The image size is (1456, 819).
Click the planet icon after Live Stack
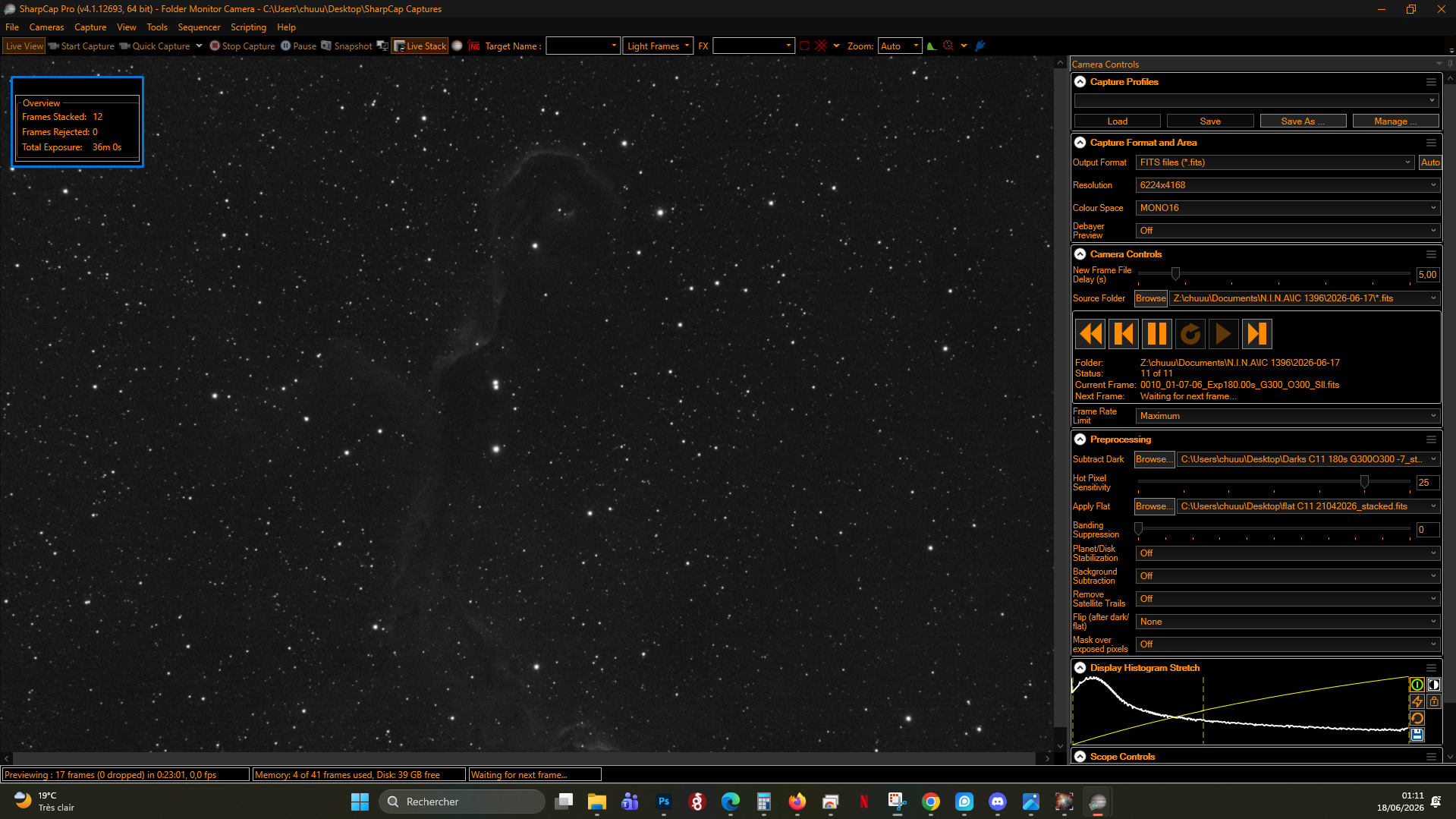tap(457, 46)
